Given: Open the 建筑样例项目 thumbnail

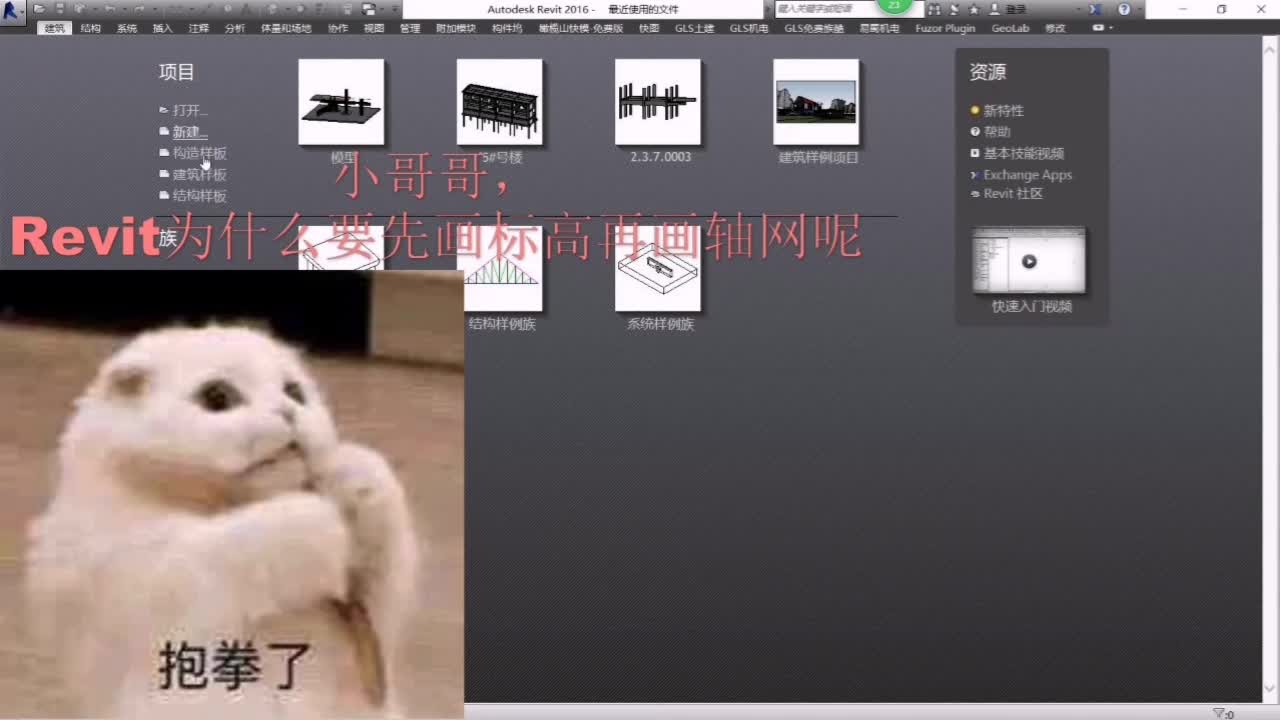Looking at the screenshot, I should (816, 102).
